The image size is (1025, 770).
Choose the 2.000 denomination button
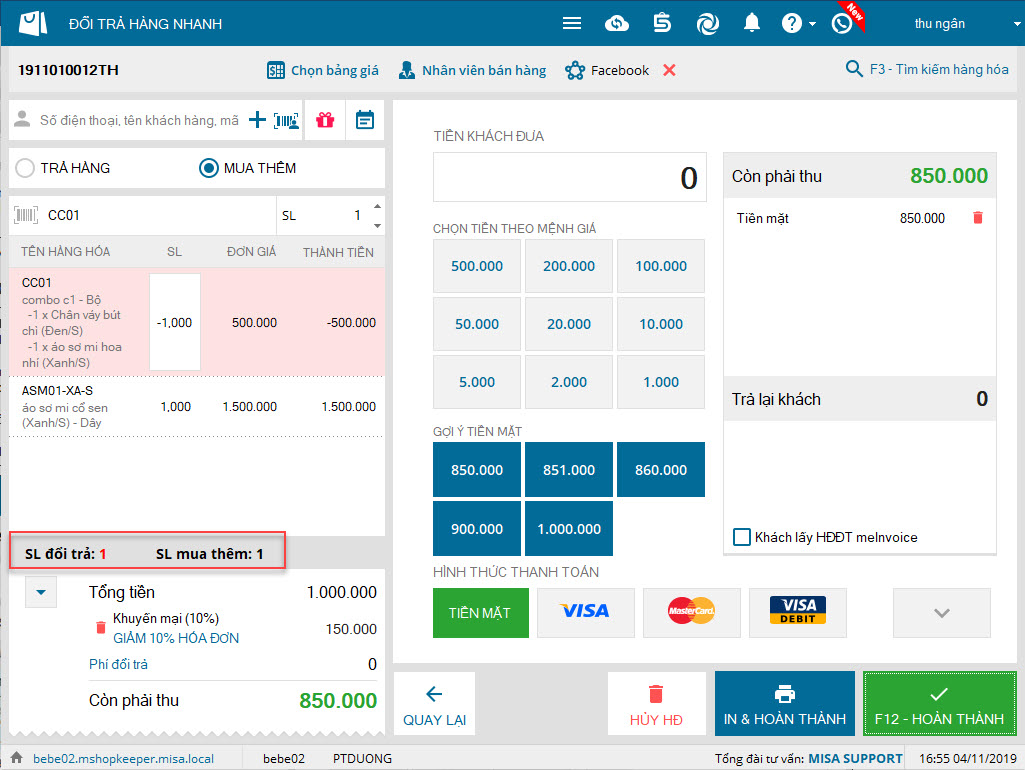(569, 382)
